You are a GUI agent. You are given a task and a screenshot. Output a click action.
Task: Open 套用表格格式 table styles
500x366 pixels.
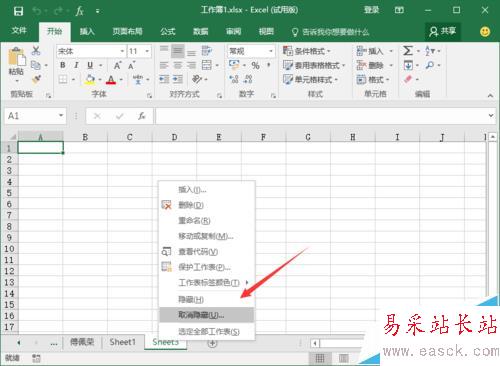coord(314,65)
